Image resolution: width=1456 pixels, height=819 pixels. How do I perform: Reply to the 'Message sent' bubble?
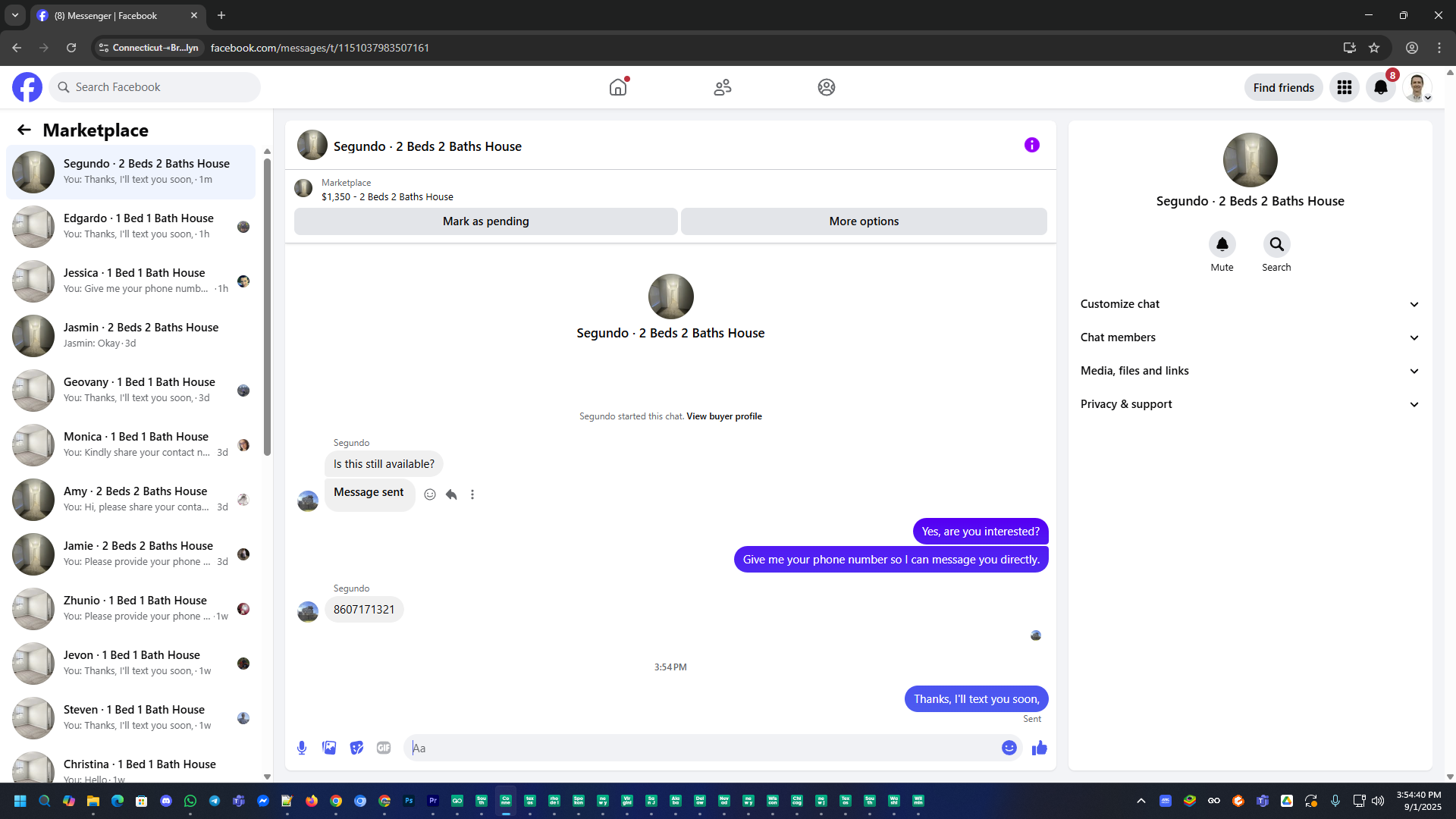tap(451, 494)
